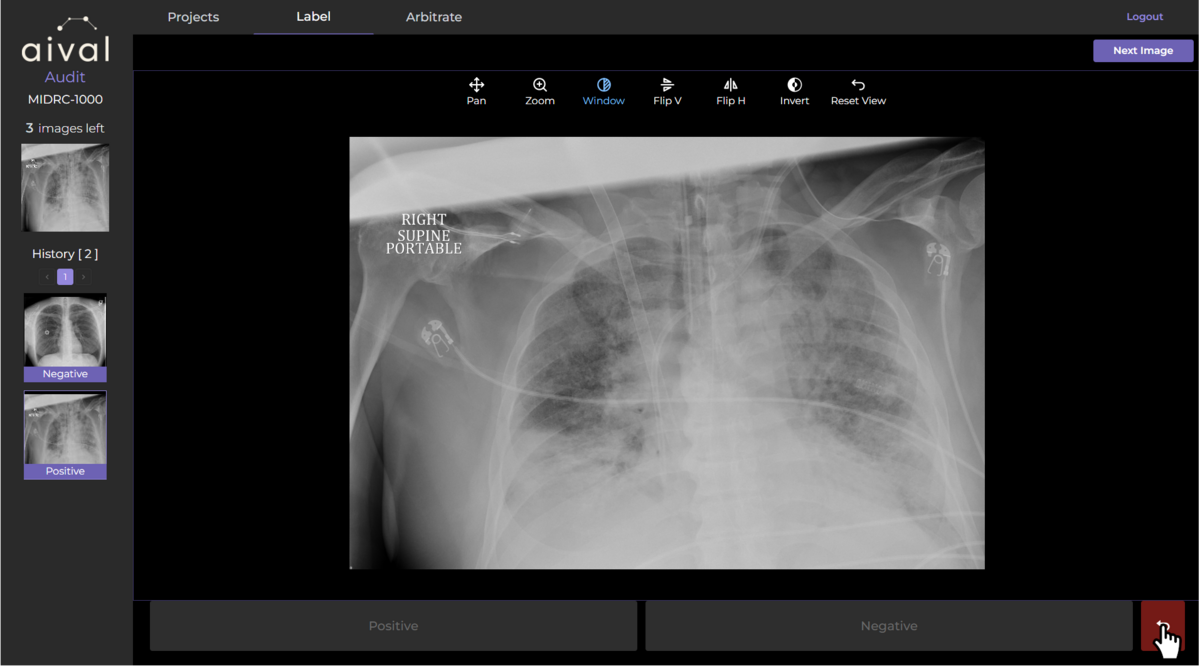Activate the Zoom tool
This screenshot has width=1200, height=666.
[x=540, y=91]
